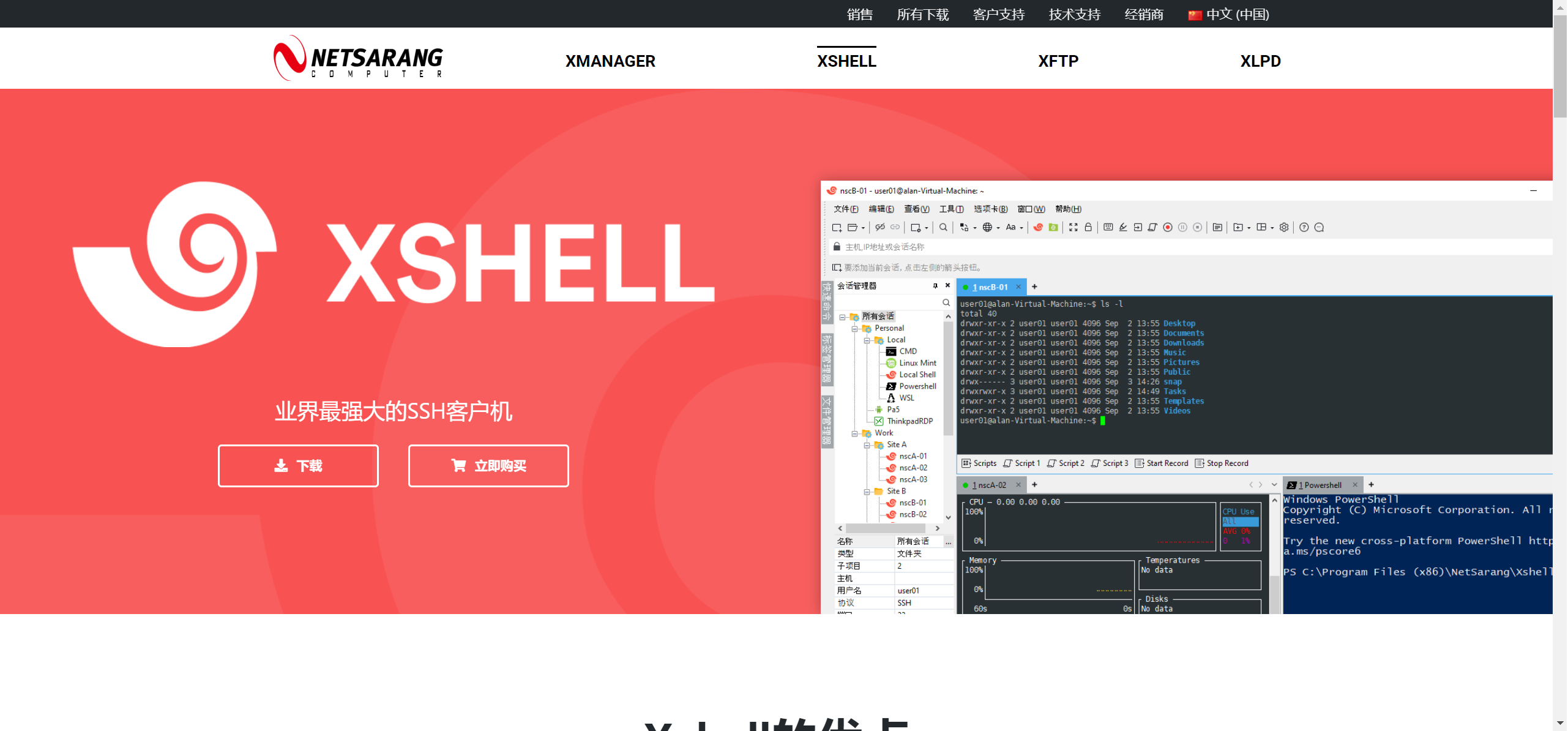The width and height of the screenshot is (1568, 731).
Task: Toggle pause on session recording
Action: coord(1184,227)
